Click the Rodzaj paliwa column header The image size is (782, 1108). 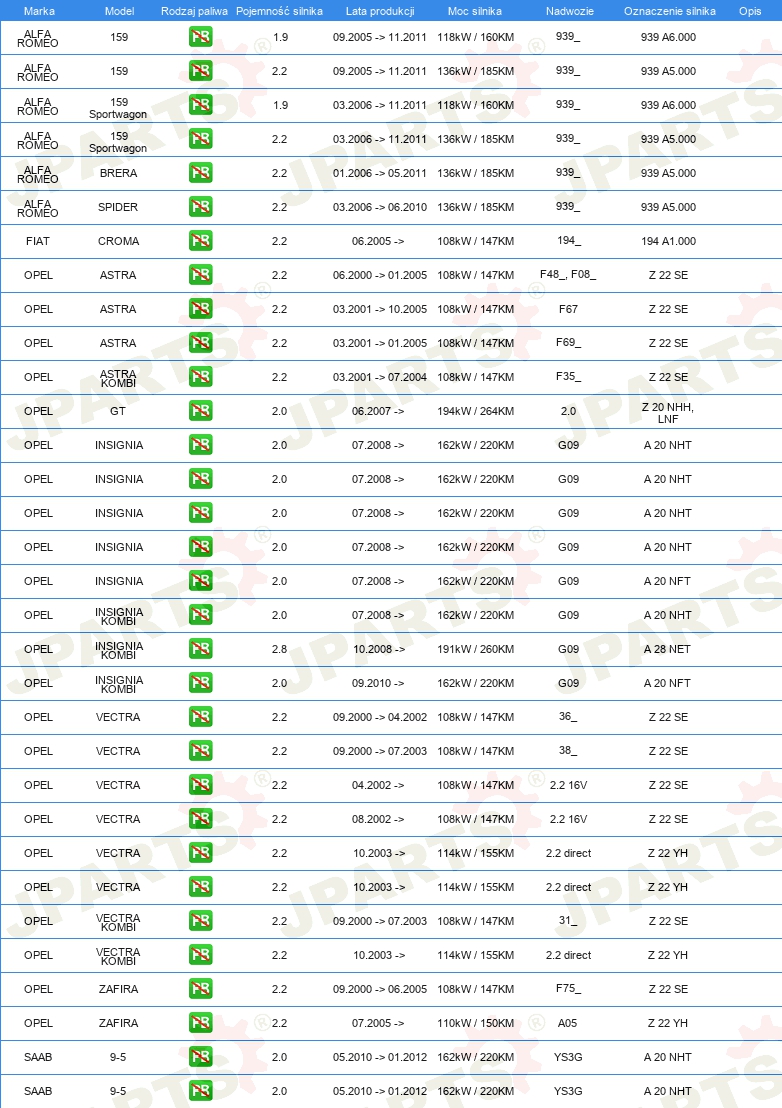click(194, 11)
